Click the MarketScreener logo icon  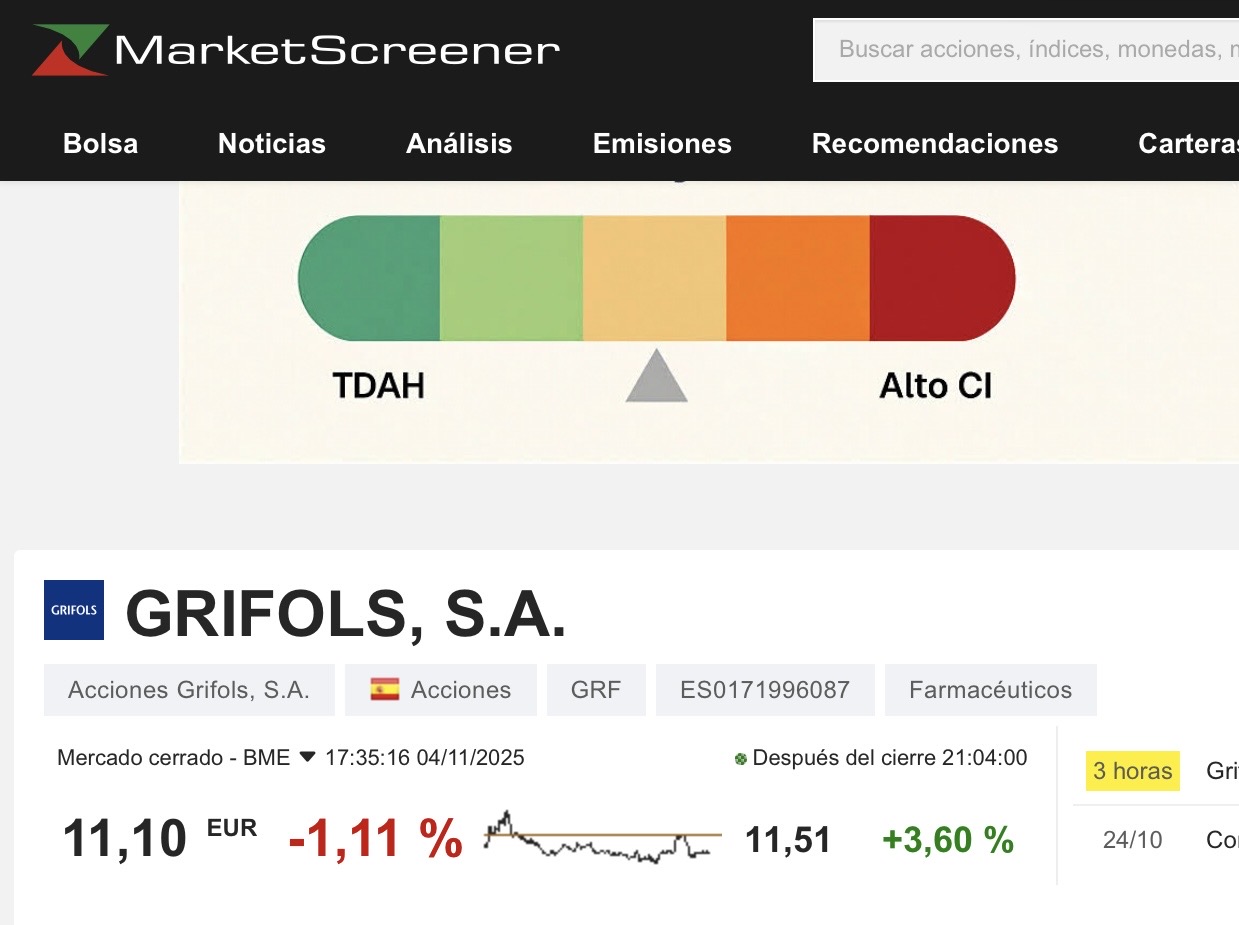pos(68,46)
